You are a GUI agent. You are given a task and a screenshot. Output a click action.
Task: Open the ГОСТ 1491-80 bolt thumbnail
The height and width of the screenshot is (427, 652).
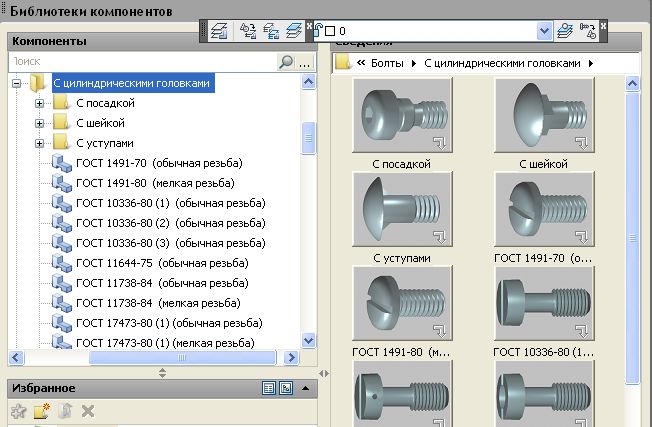[402, 303]
